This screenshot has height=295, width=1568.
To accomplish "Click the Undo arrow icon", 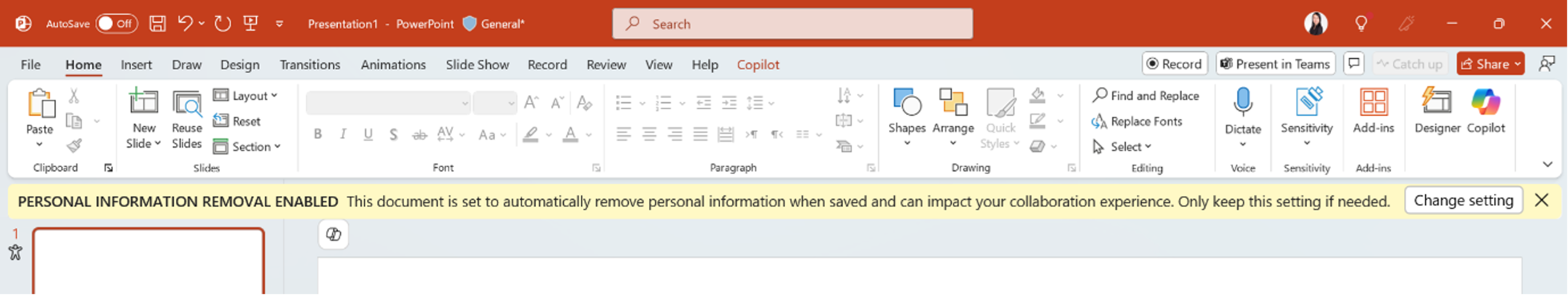I will [185, 24].
